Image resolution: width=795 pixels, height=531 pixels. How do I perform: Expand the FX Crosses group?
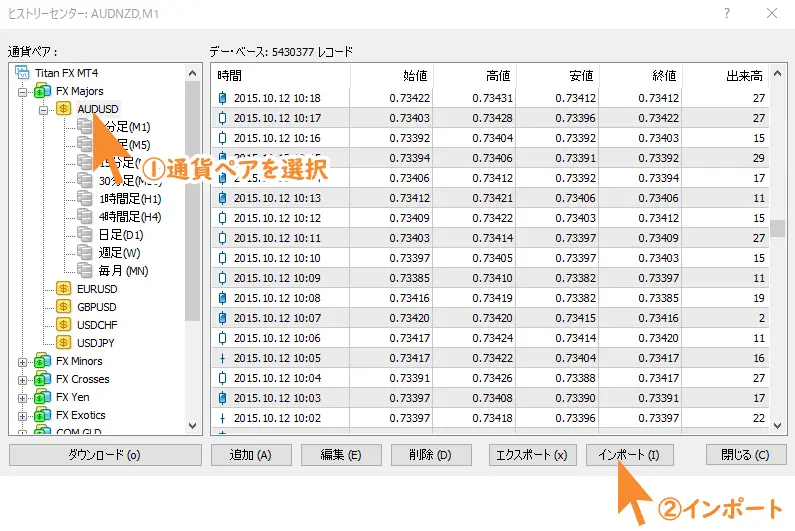click(23, 380)
